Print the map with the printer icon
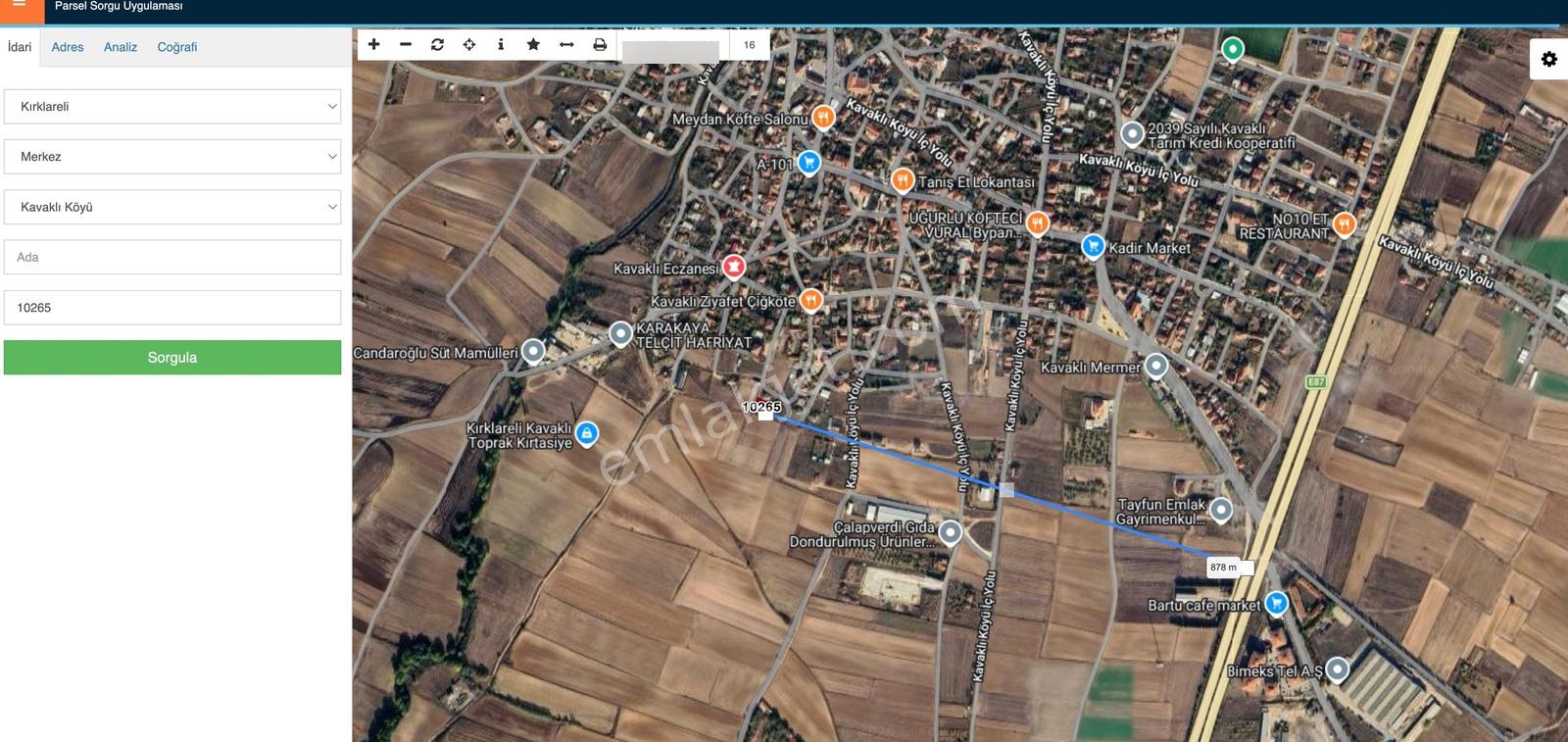This screenshot has width=1568, height=742. (x=600, y=44)
